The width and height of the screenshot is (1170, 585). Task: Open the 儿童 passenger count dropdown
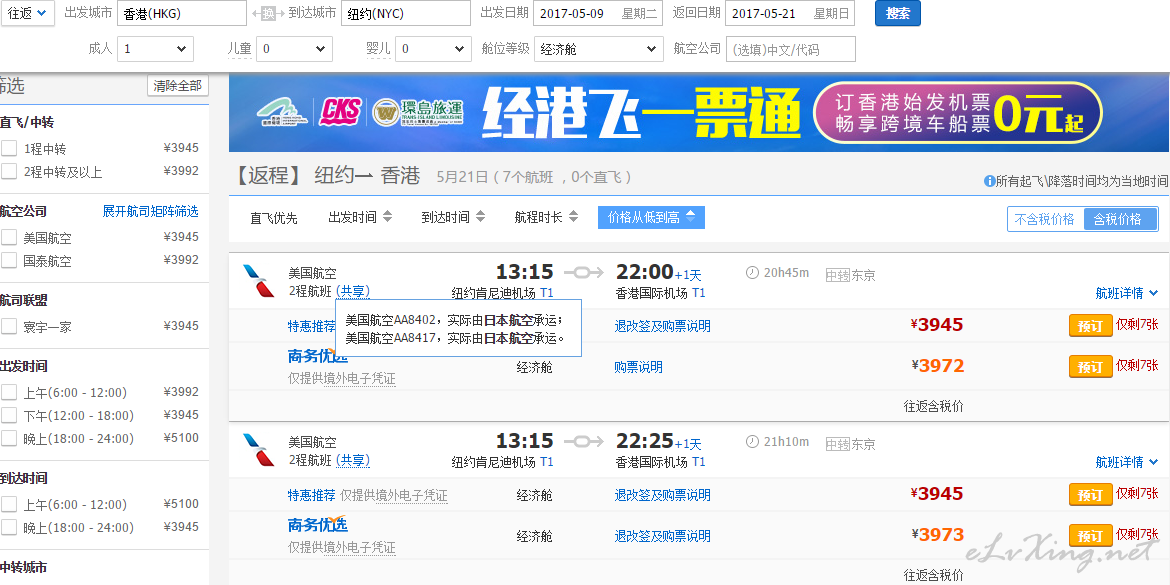point(294,49)
